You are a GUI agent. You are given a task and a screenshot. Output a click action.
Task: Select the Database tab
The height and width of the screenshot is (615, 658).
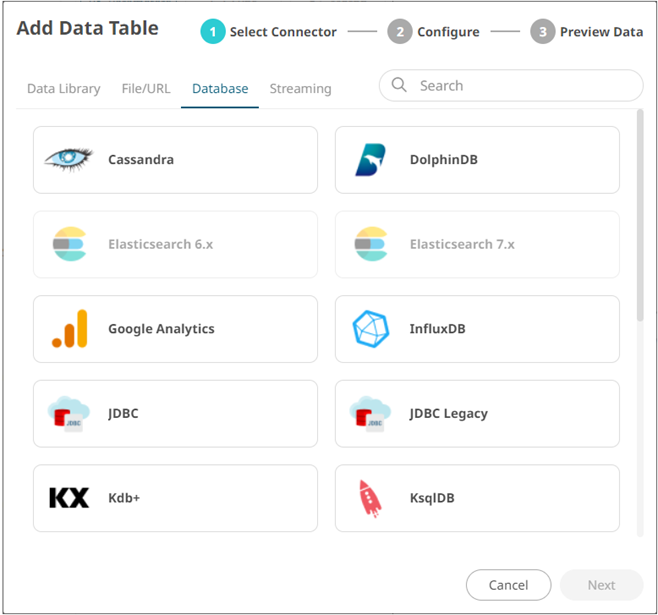220,89
